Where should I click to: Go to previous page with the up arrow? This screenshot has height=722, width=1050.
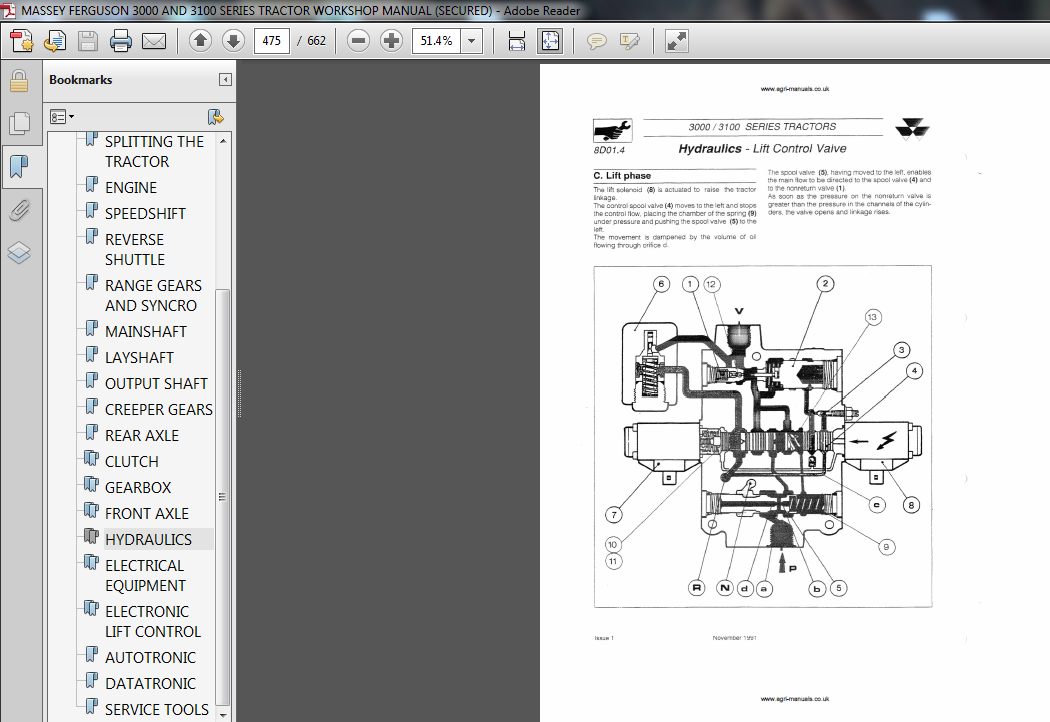tap(200, 41)
